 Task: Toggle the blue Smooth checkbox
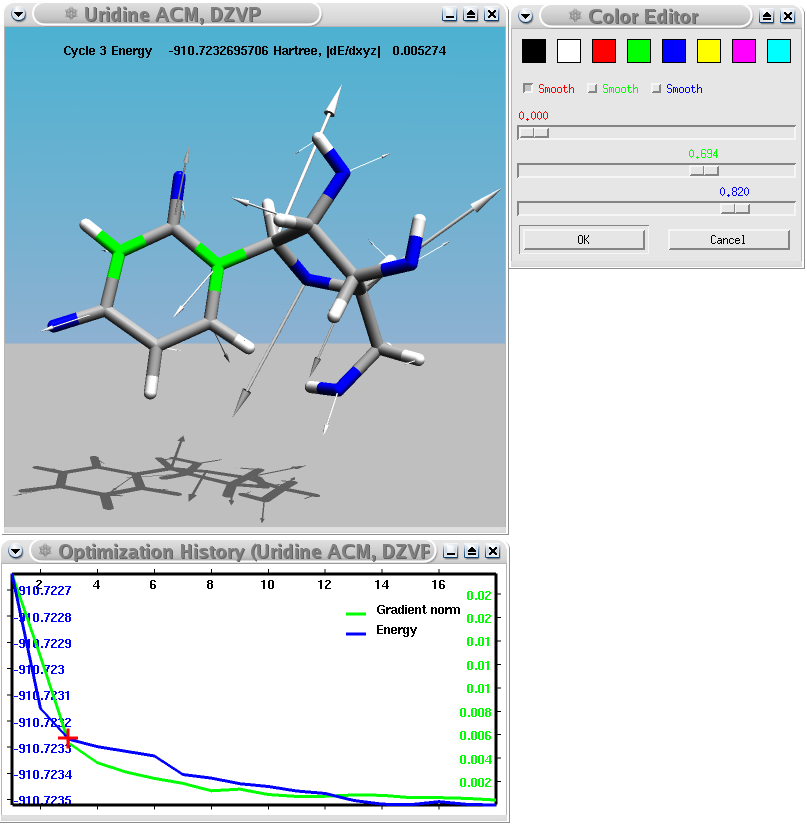pyautogui.click(x=656, y=89)
